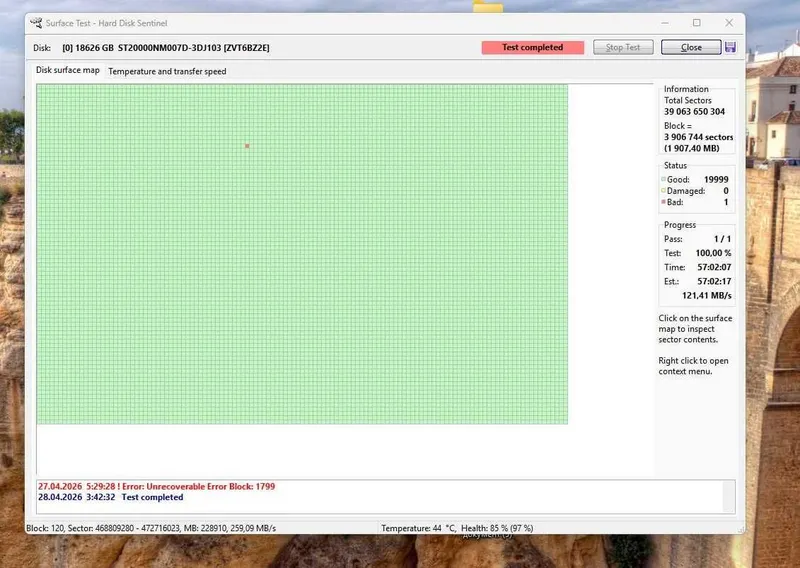The height and width of the screenshot is (568, 800).
Task: Select the 28.04.2026 Test completed log line
Action: click(x=111, y=497)
